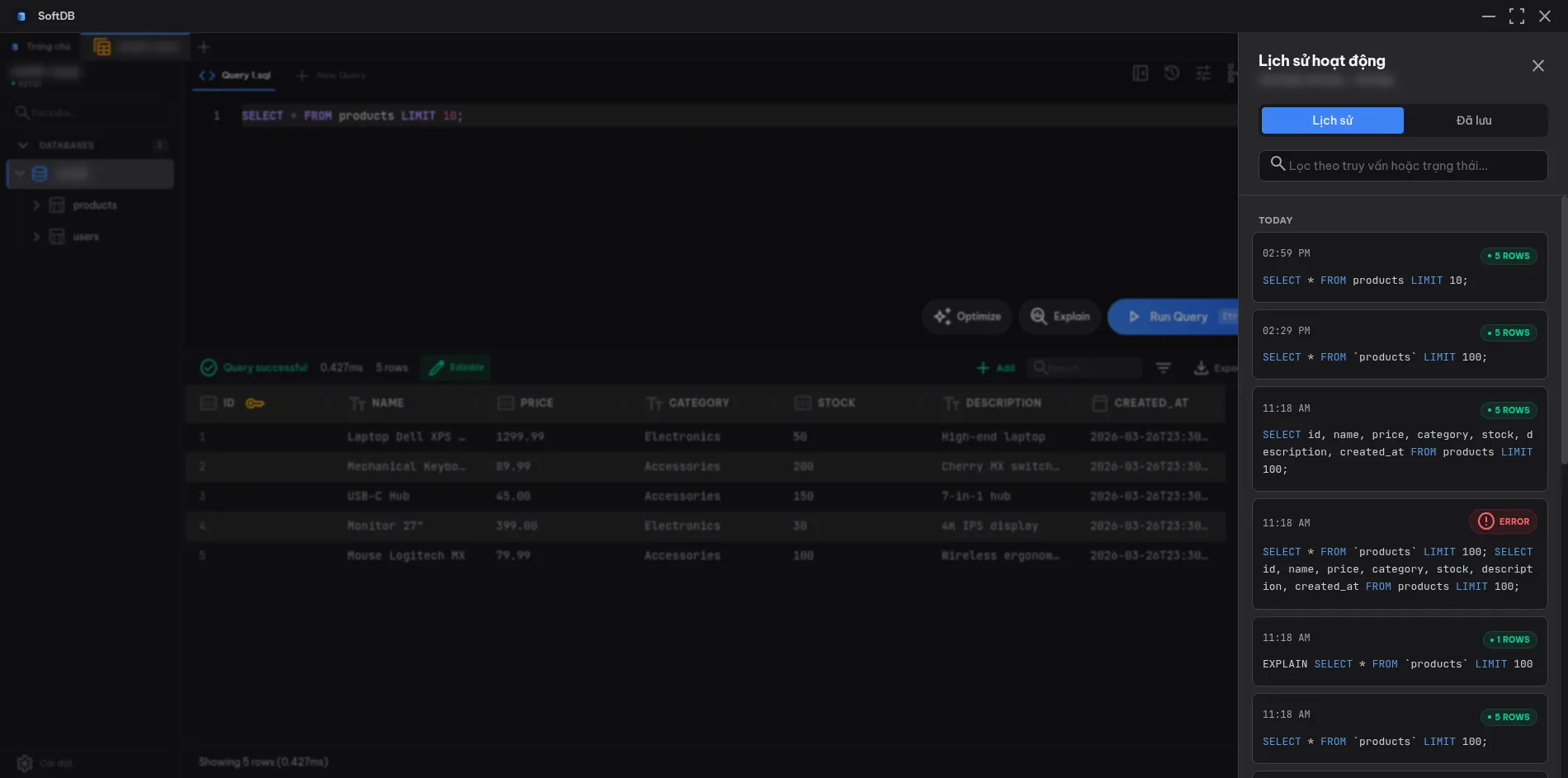Open the query history clock icon
Image resolution: width=1568 pixels, height=778 pixels.
click(x=1171, y=73)
